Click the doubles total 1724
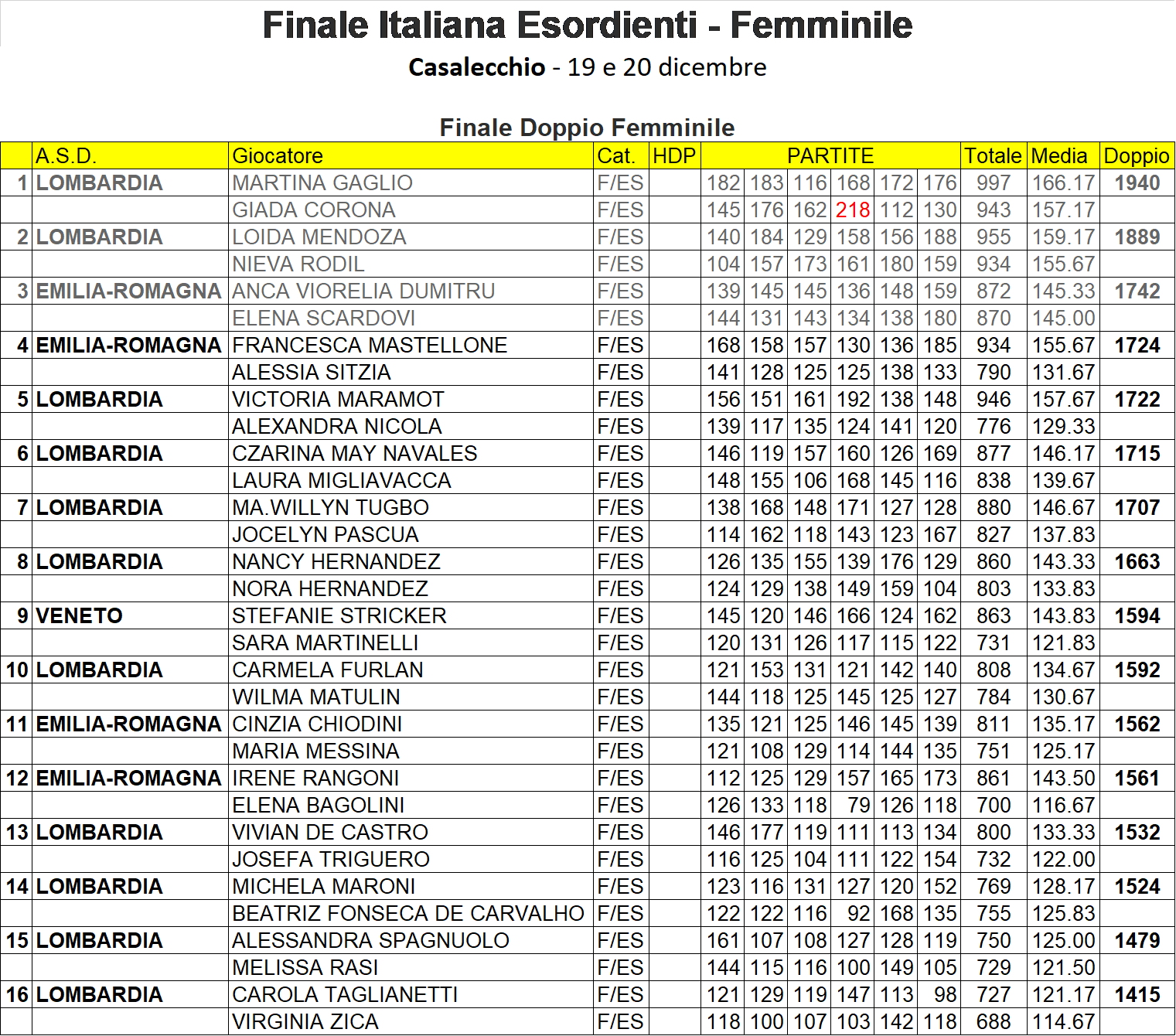The height and width of the screenshot is (1036, 1176). coord(1137,346)
